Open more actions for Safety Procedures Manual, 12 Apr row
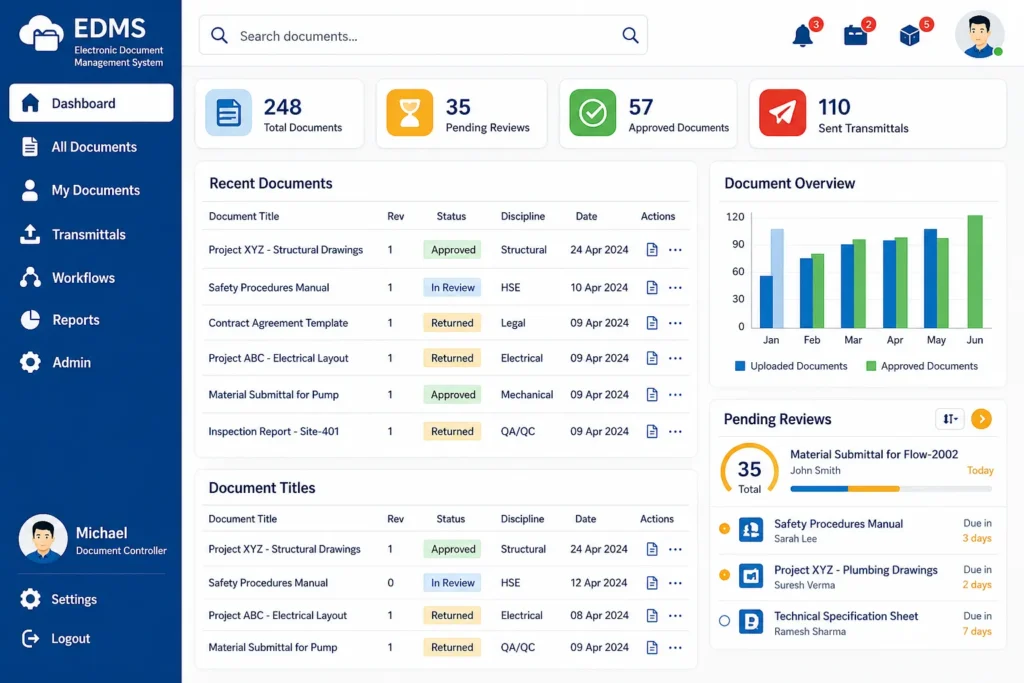1024x683 pixels. tap(675, 582)
